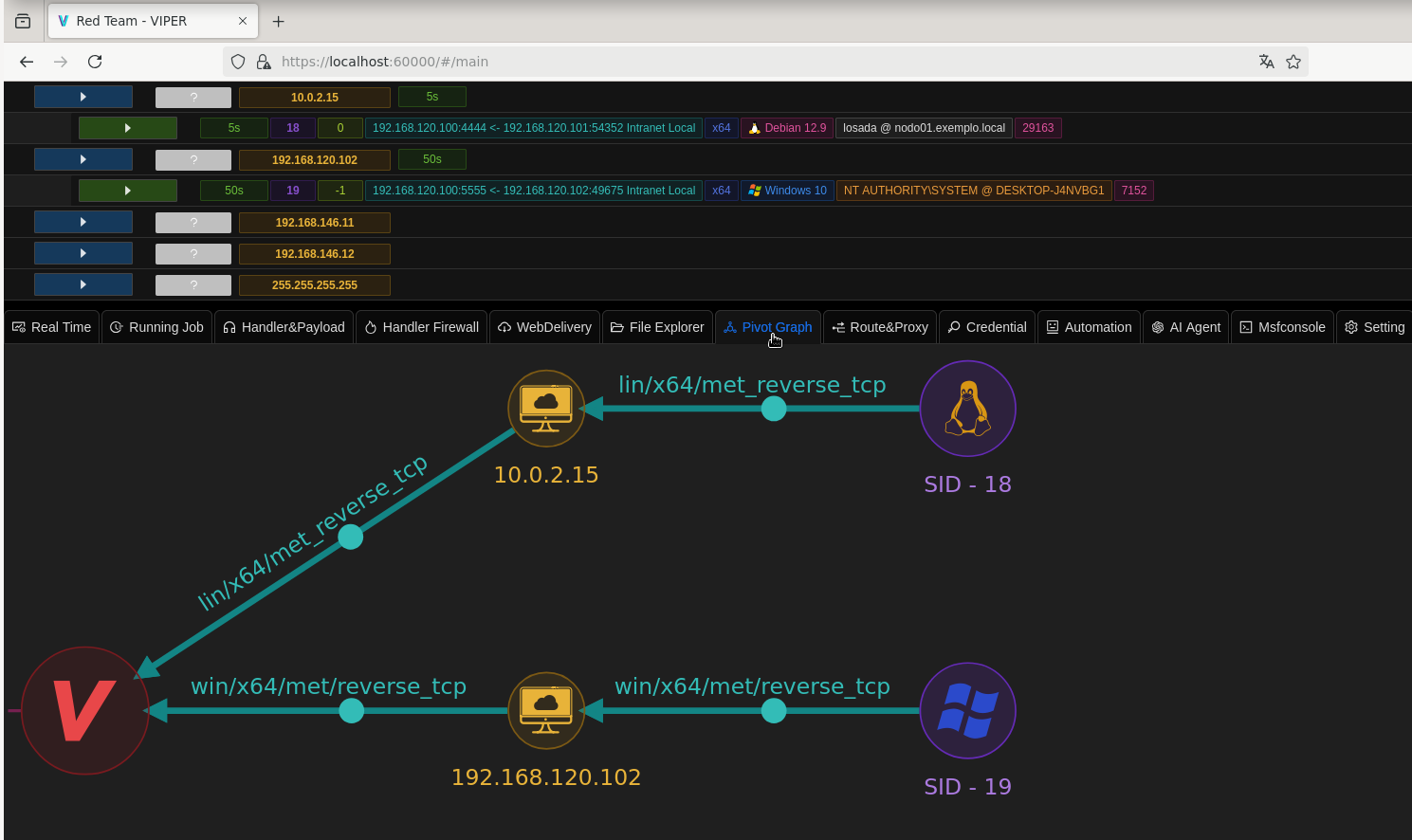Click the SID - 18 graph label

(968, 484)
